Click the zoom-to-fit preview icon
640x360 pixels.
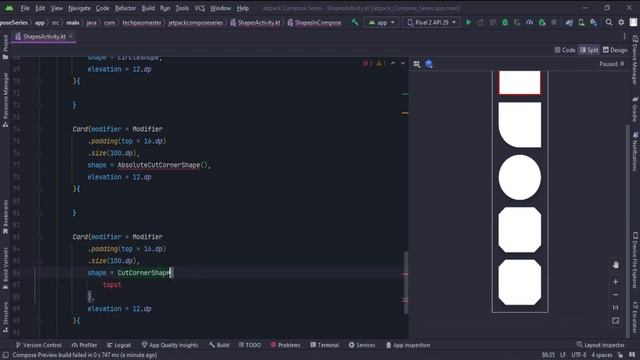click(x=616, y=320)
